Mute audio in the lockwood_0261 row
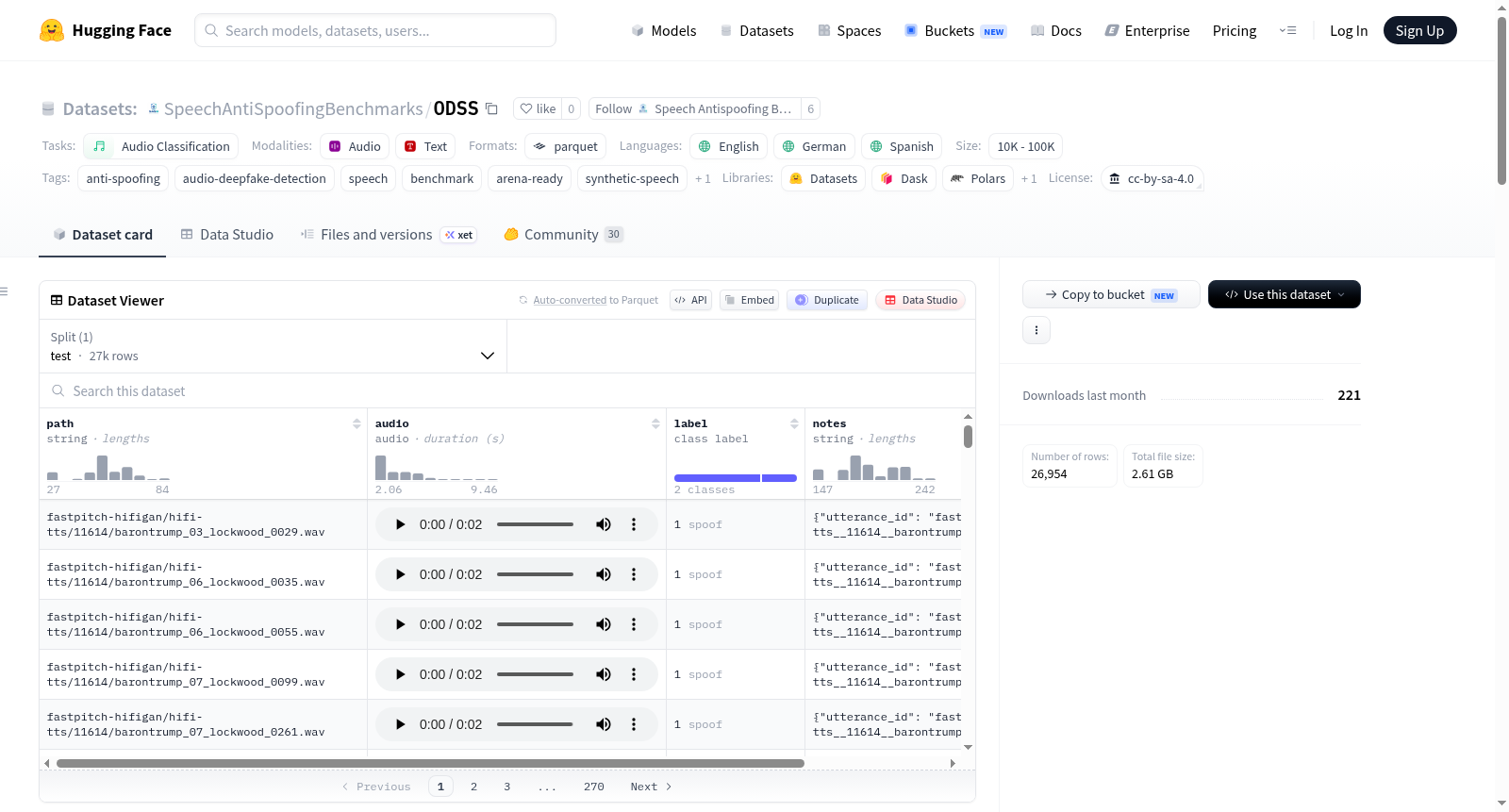Screen dimensions: 1509x812 coord(604,724)
